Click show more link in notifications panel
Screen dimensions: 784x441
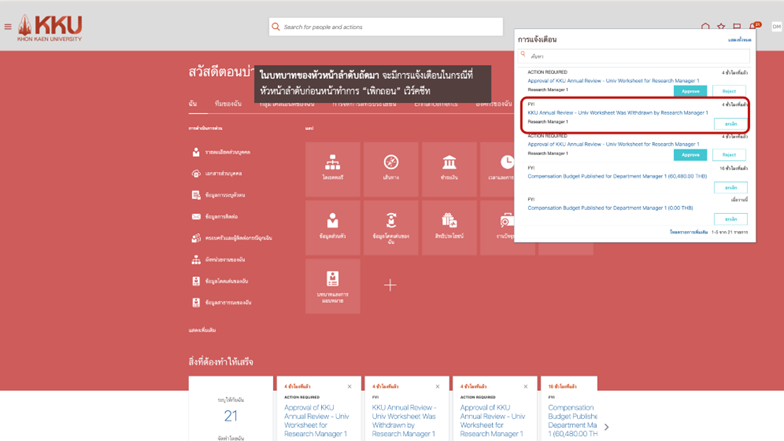pyautogui.click(x=739, y=40)
